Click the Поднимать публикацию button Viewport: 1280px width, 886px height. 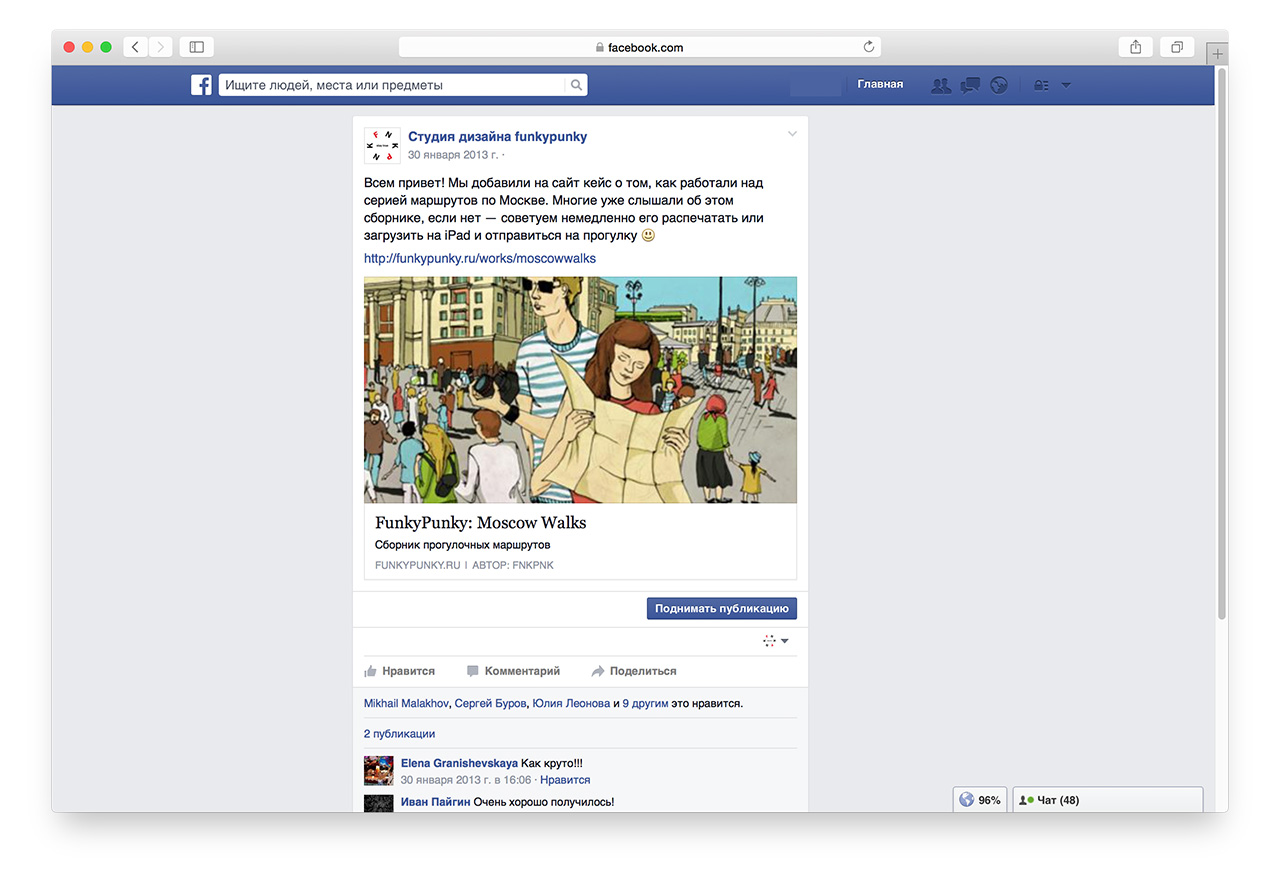[x=722, y=608]
